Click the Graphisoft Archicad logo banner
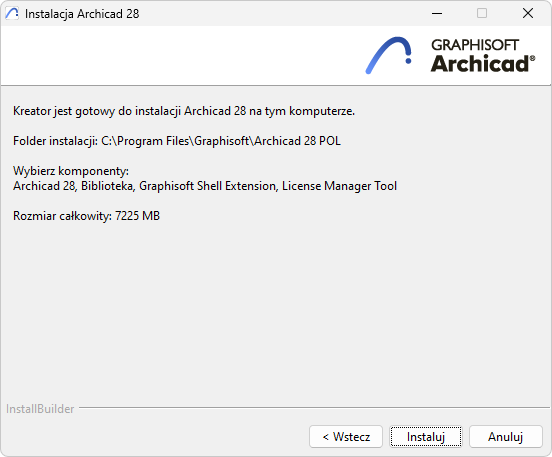Image resolution: width=552 pixels, height=457 pixels. 450,55
